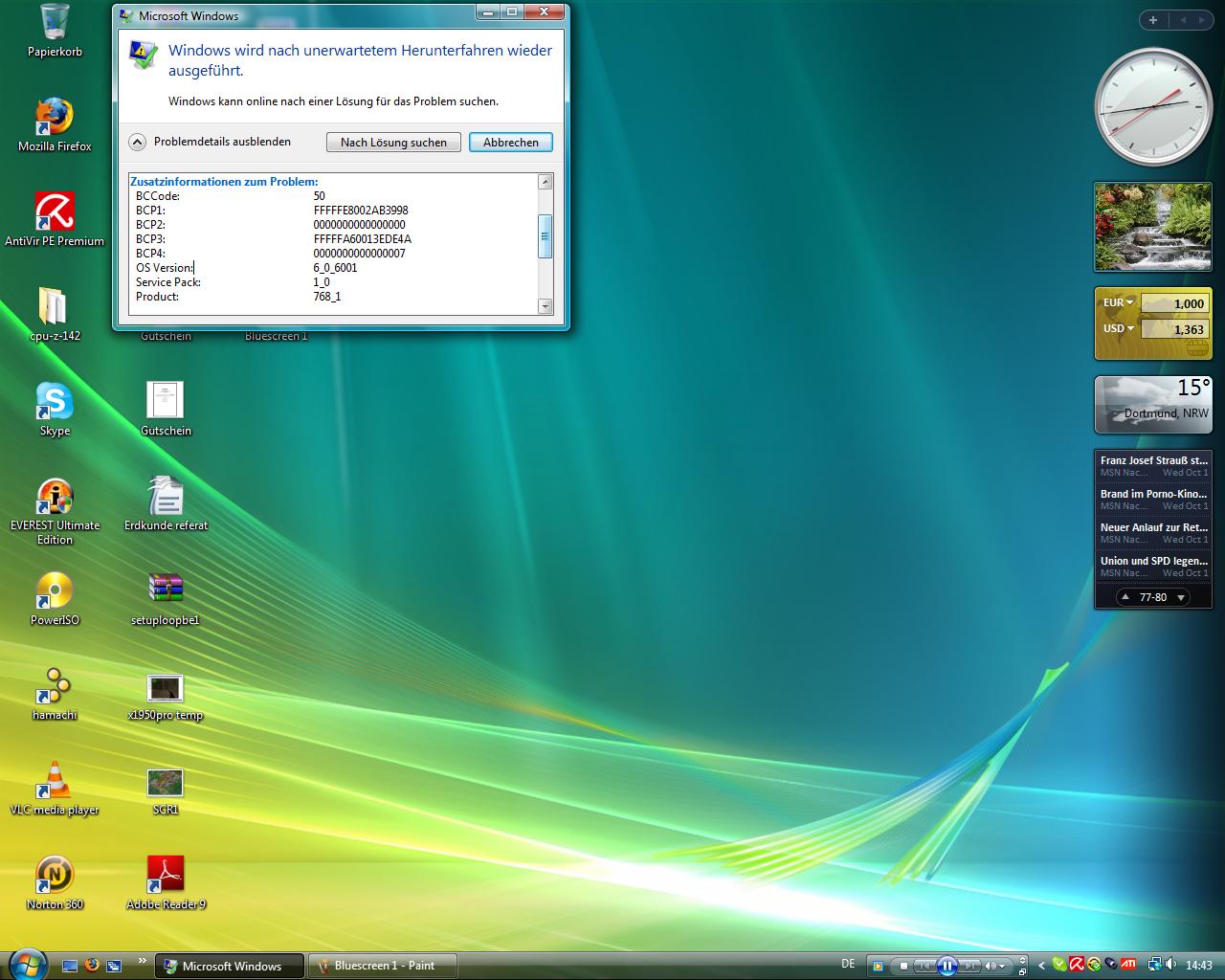Pause playback in taskbar media player
The image size is (1225, 980).
(947, 966)
